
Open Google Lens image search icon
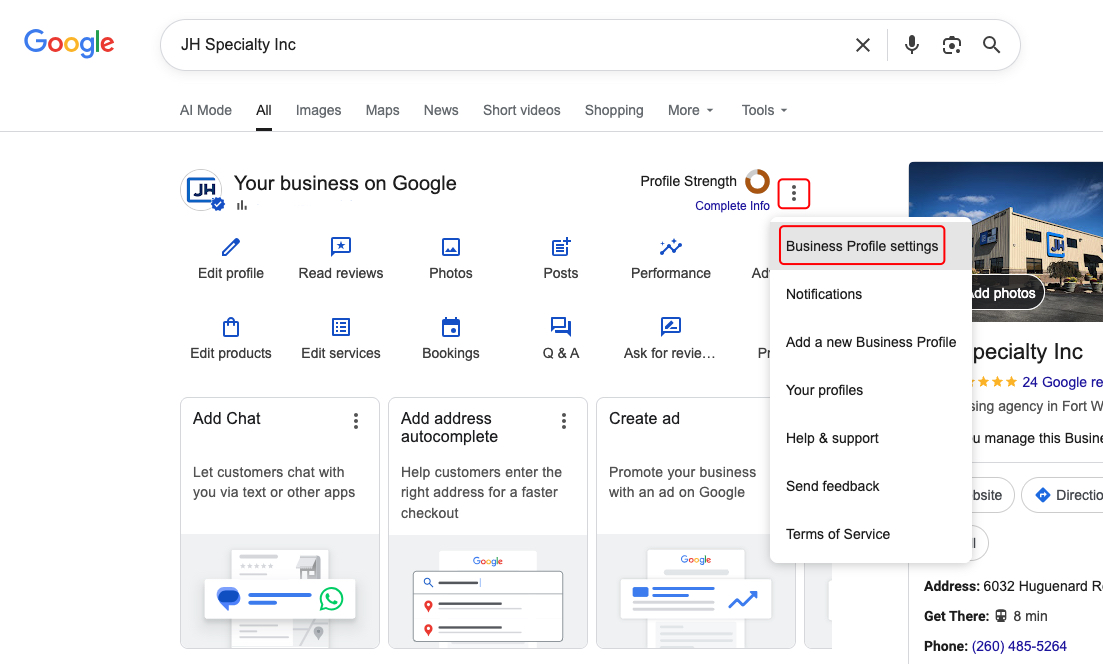click(952, 45)
